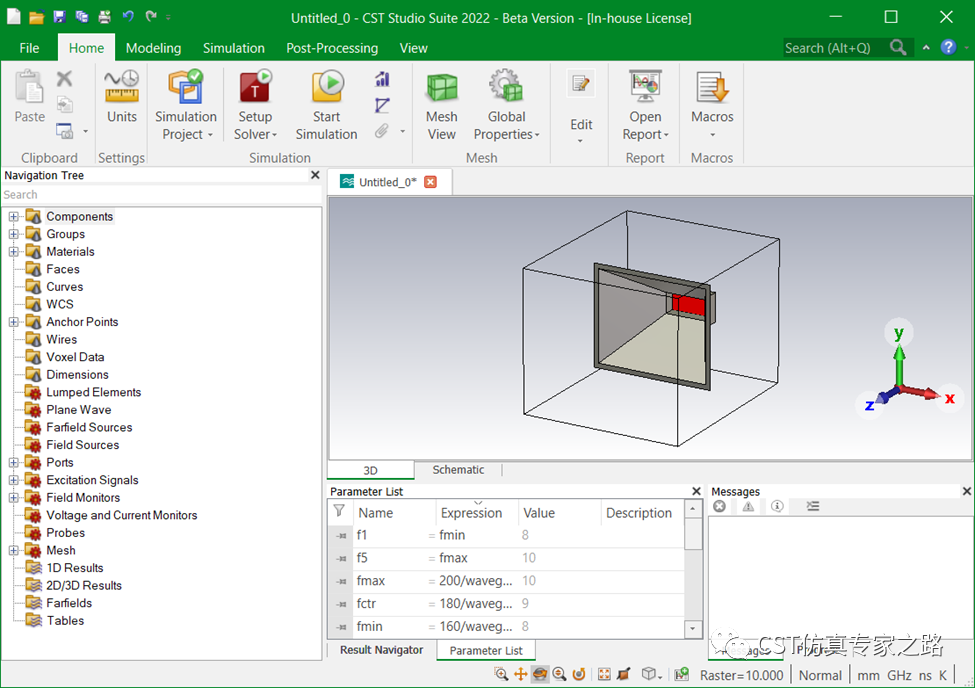Click the Optimizer bar chart icon
This screenshot has height=688, width=975.
(x=382, y=80)
